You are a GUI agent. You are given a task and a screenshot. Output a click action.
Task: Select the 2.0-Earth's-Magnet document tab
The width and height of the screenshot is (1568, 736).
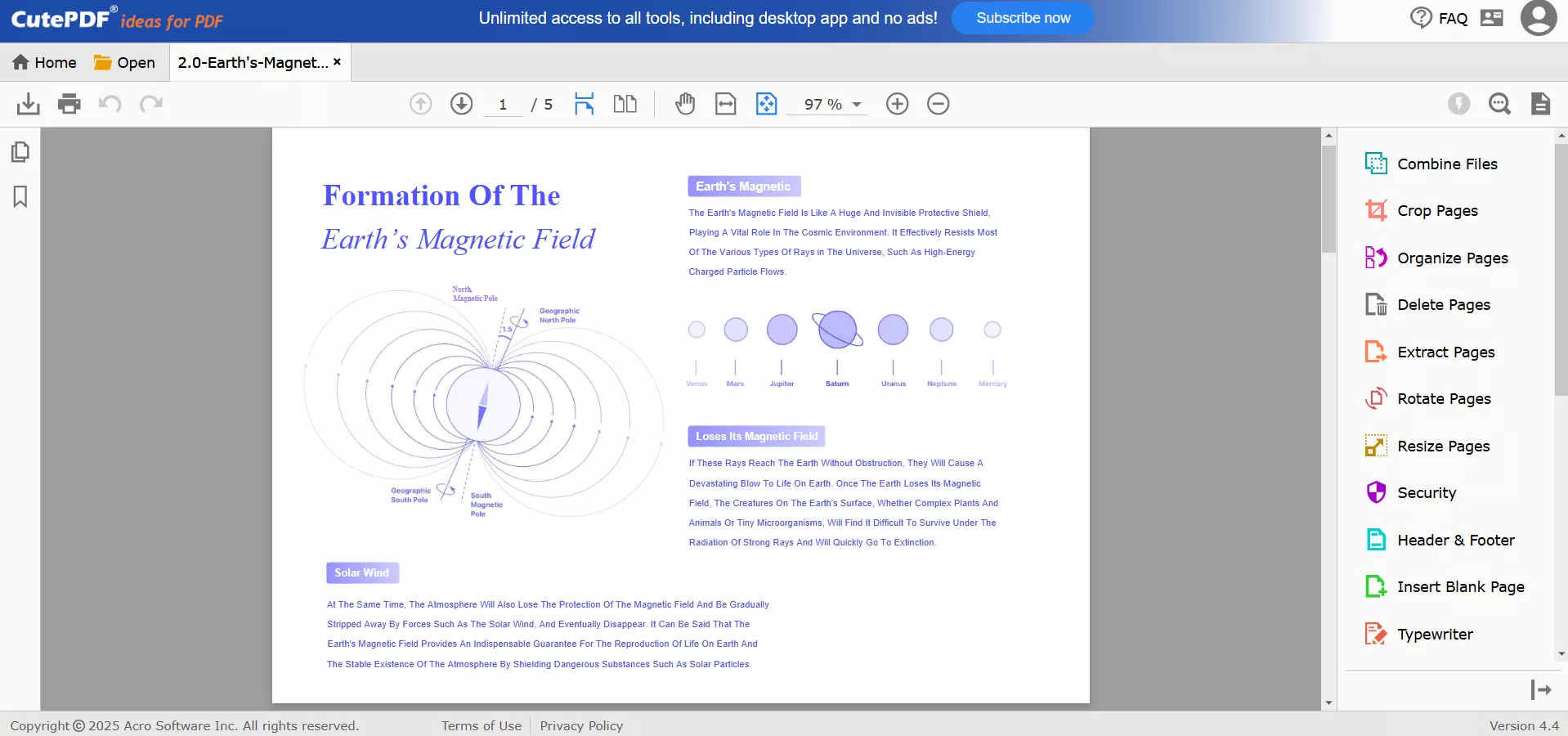(x=252, y=61)
